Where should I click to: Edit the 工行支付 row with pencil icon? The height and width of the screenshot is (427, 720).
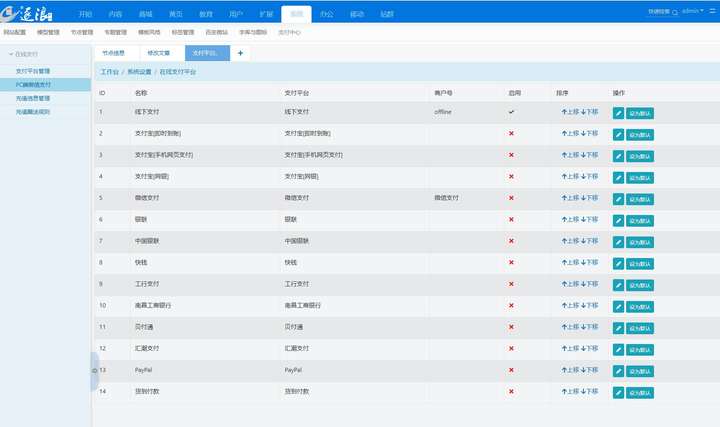click(618, 285)
